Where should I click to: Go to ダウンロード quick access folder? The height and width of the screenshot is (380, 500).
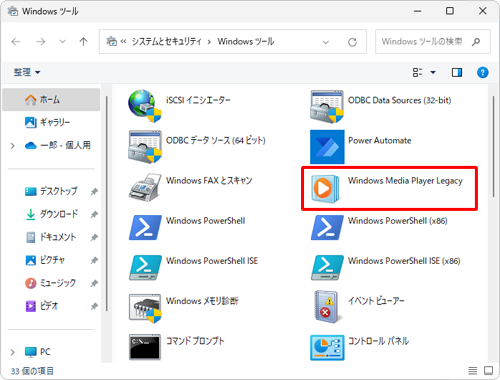[x=51, y=214]
